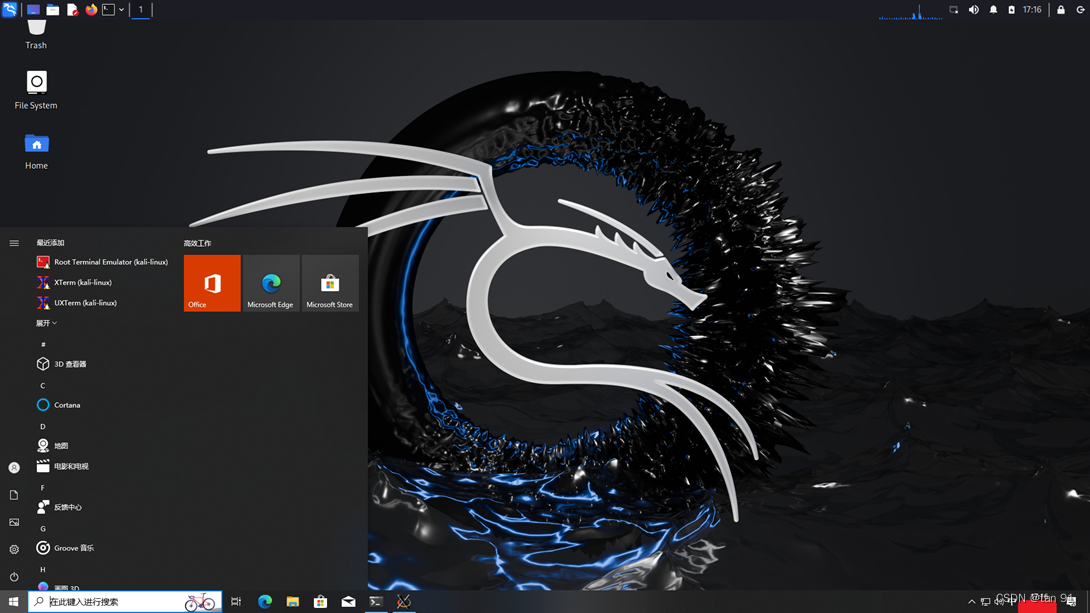This screenshot has width=1090, height=613.
Task: Open the Kali dragon applications menu
Action: point(9,9)
